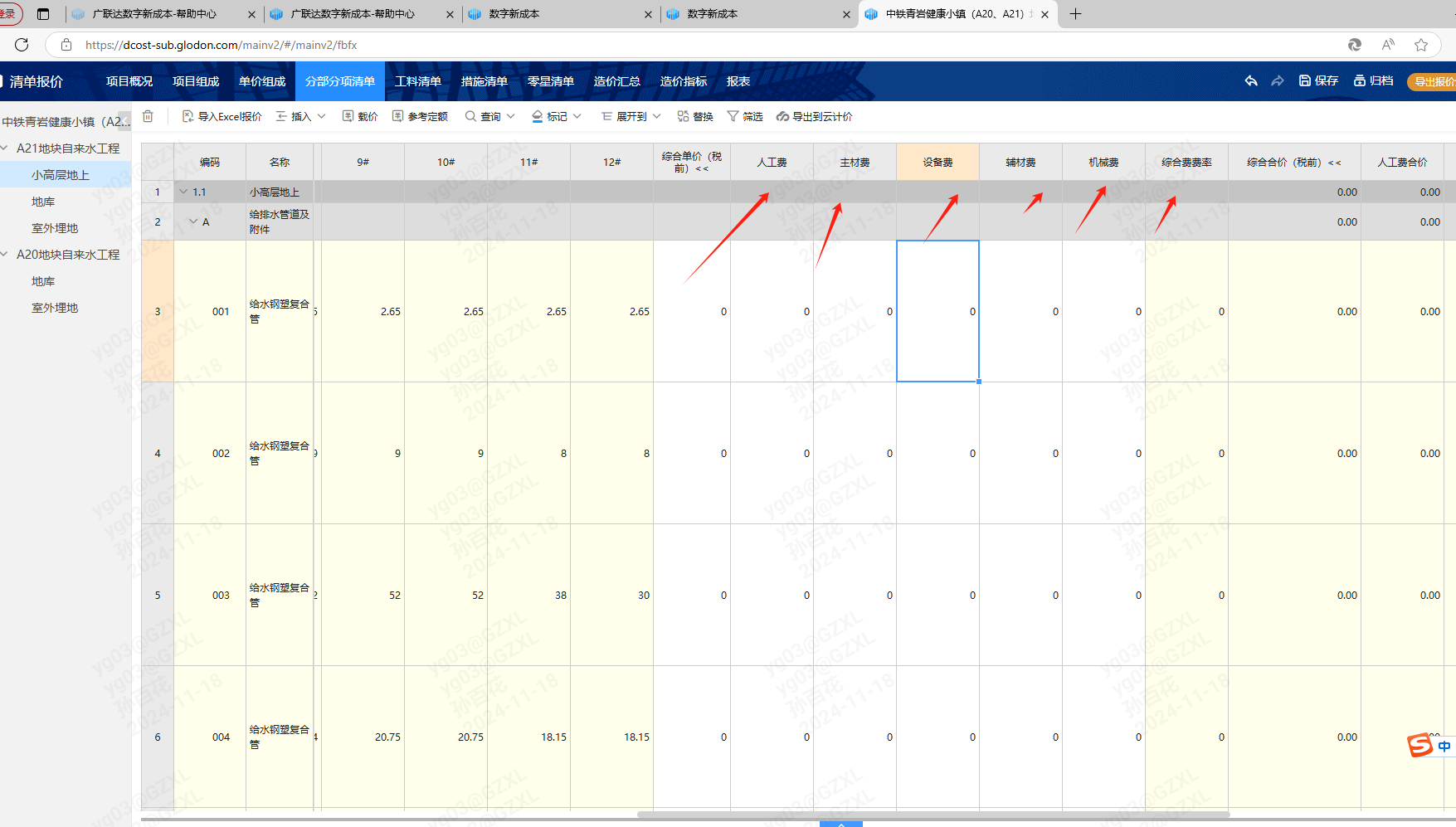Viewport: 1456px width, 827px height.
Task: Switch to the 措施清单 tab
Action: point(485,81)
